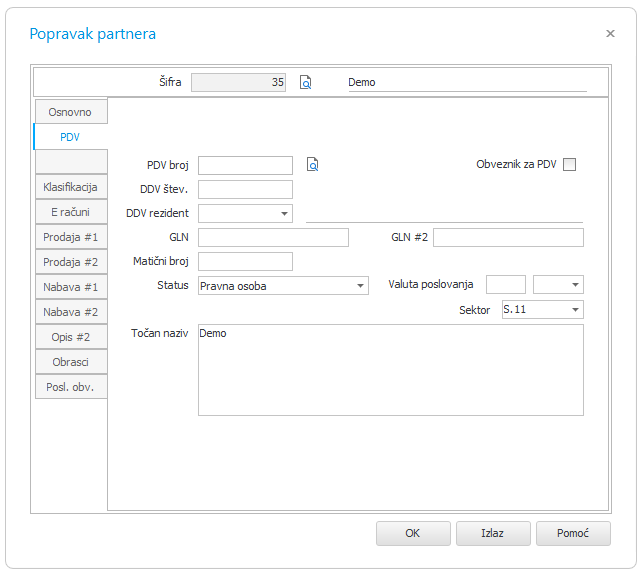The width and height of the screenshot is (639, 571).
Task: Click the GLN input field
Action: tap(273, 238)
